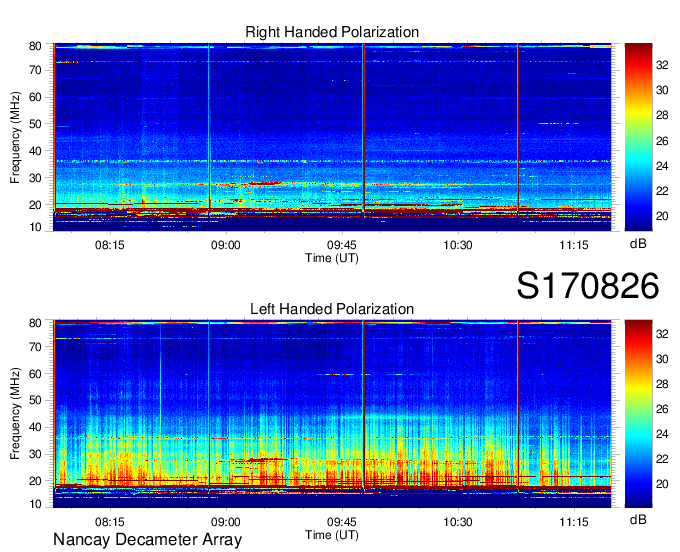Click the Left Handed Polarization title
The height and width of the screenshot is (552, 680).
[332, 309]
